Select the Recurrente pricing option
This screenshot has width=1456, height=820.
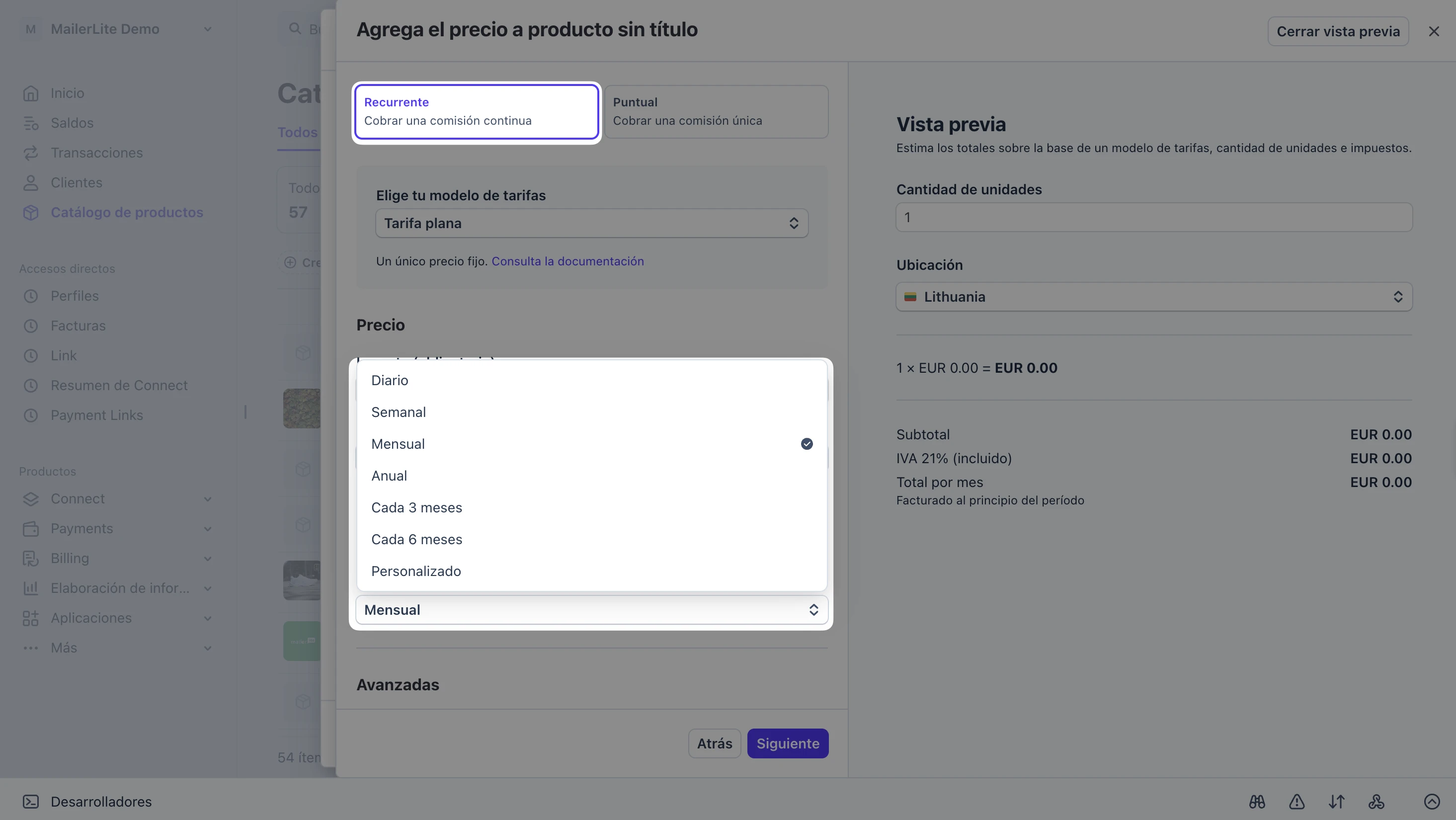477,112
